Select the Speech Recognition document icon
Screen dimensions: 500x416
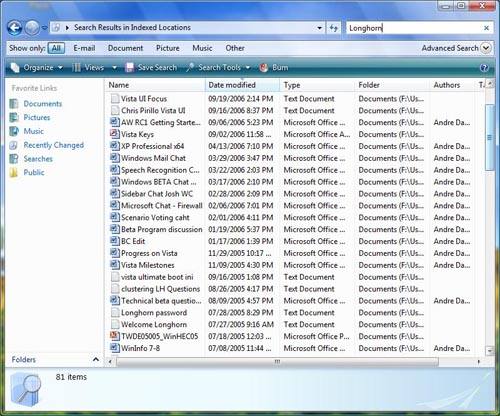click(115, 170)
